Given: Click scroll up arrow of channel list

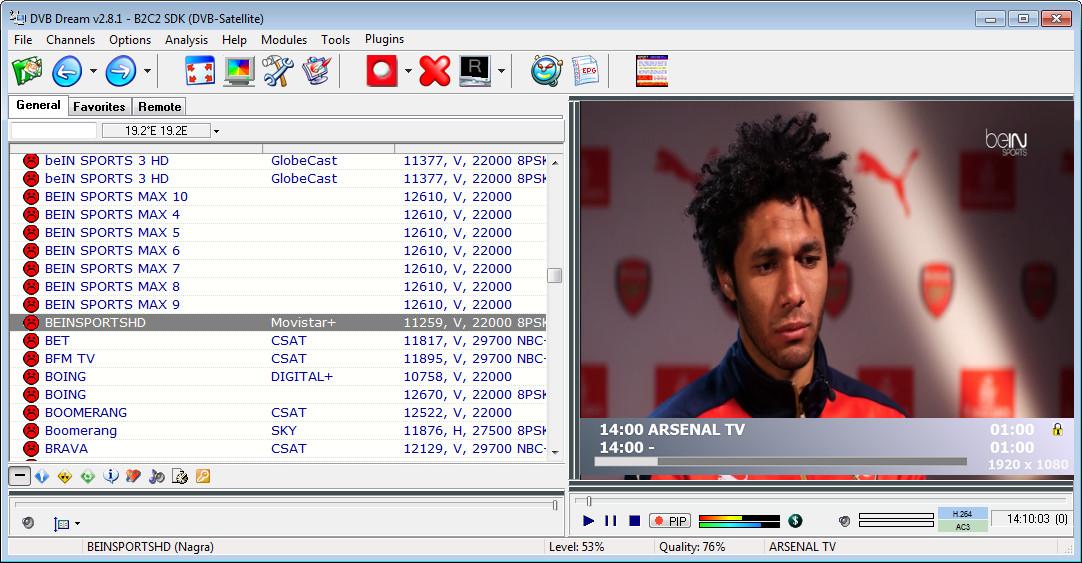Looking at the screenshot, I should coord(555,162).
